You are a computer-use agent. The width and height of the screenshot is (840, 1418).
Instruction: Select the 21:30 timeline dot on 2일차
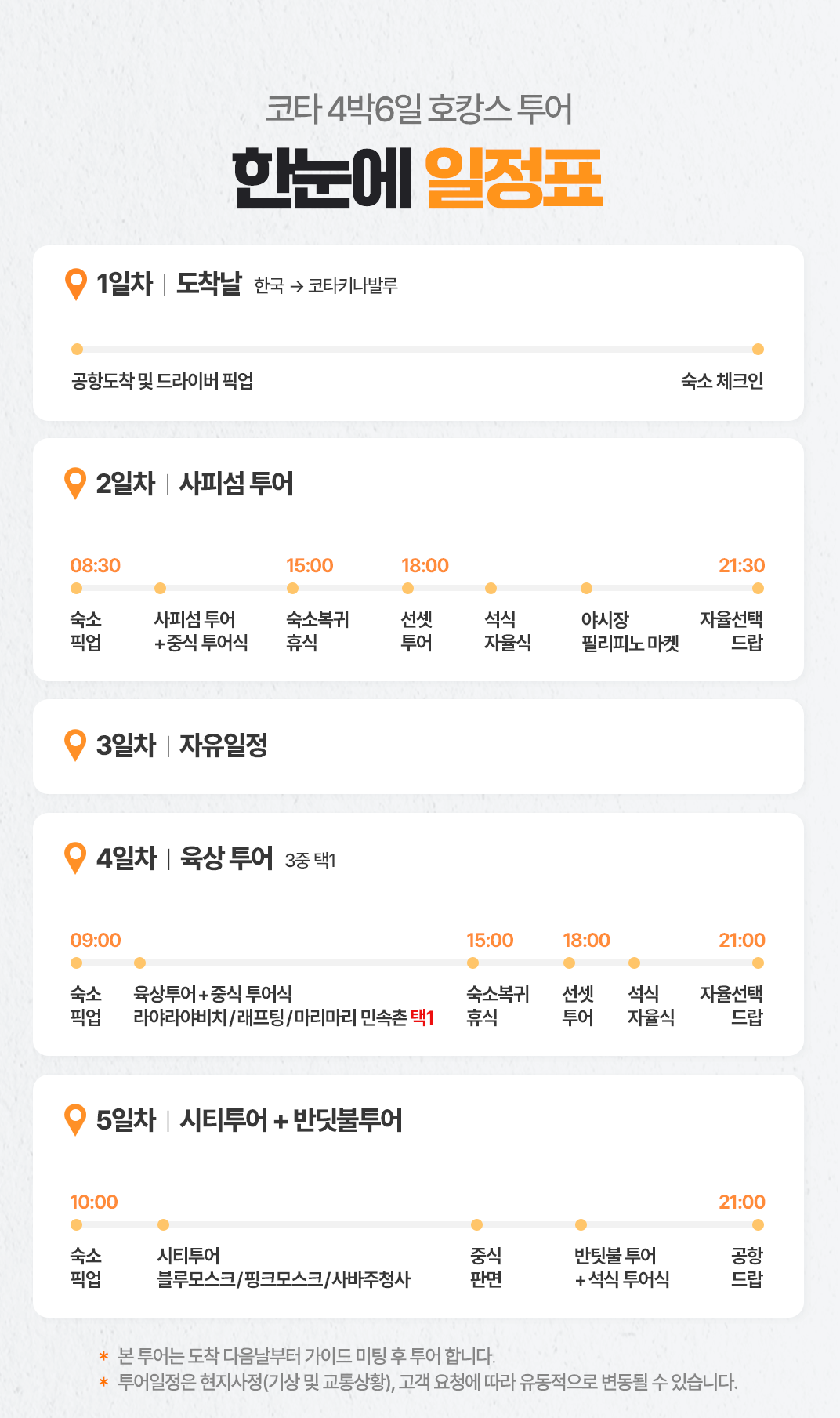758,588
